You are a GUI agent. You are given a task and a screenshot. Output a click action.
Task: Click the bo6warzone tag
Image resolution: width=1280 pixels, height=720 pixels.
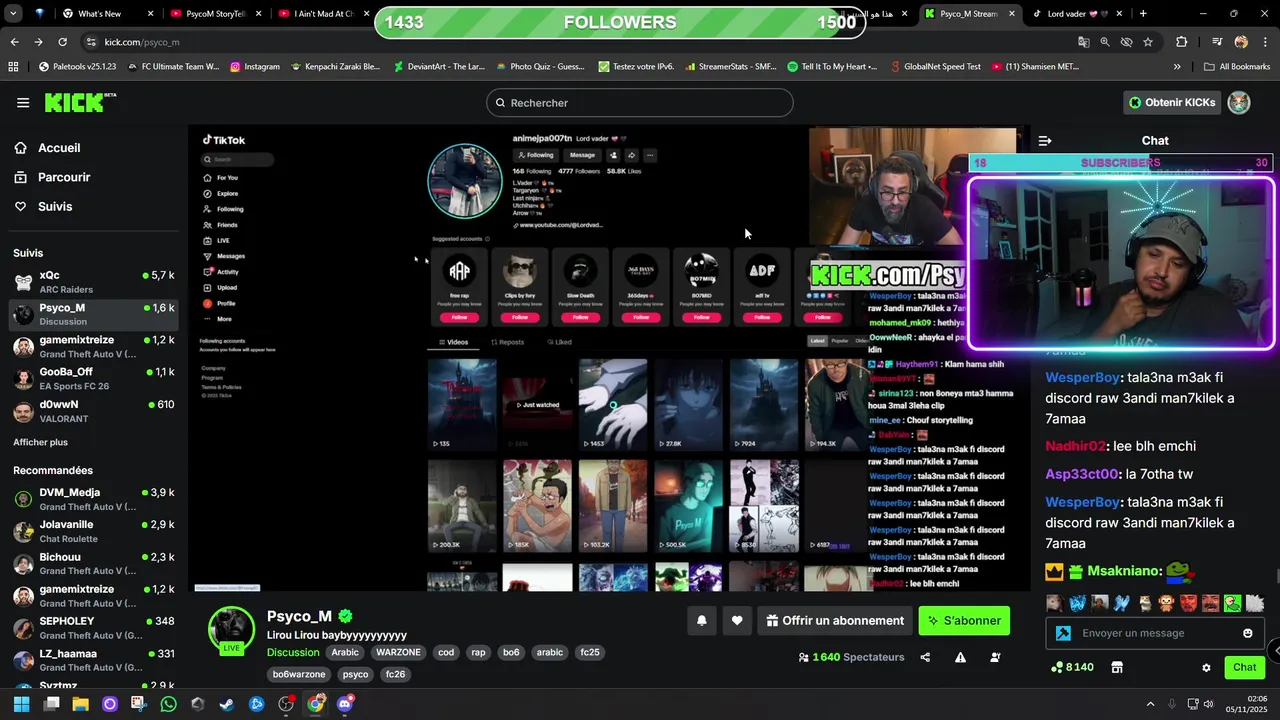(x=299, y=674)
